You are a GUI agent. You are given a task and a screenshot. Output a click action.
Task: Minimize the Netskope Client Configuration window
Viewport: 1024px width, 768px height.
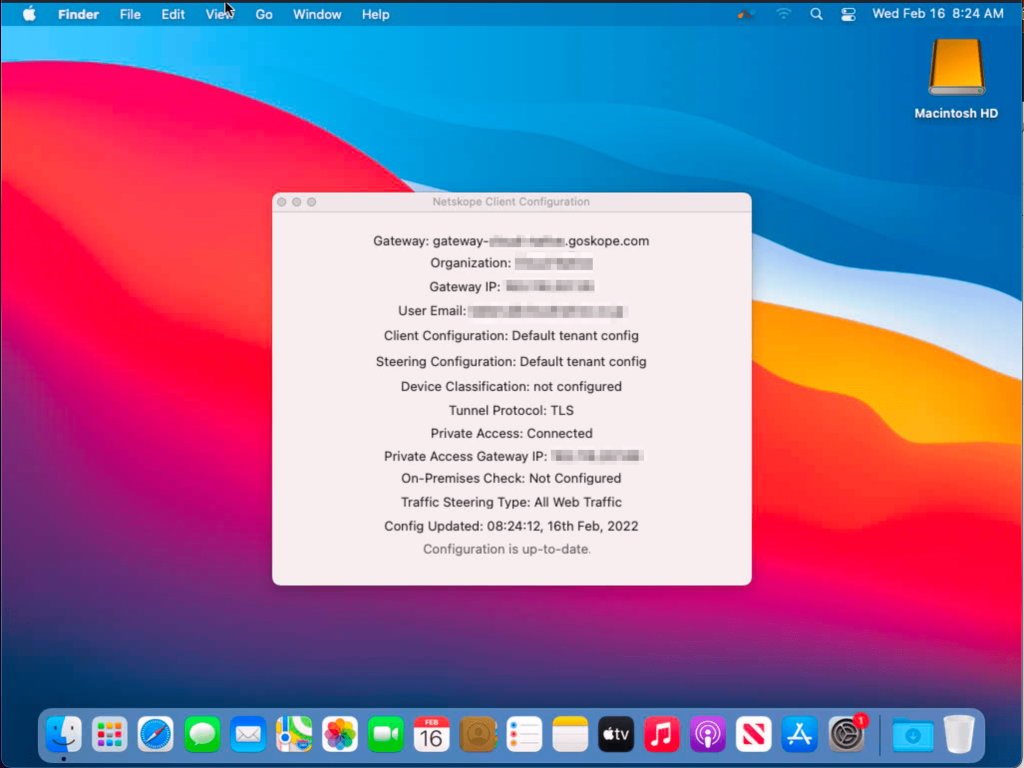[x=296, y=202]
